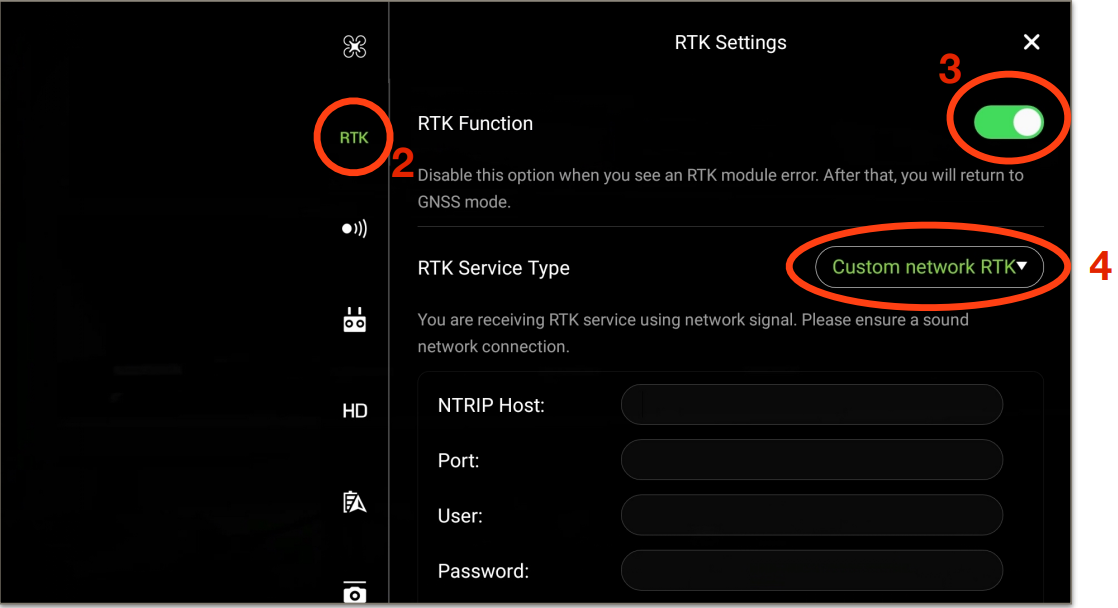Click the RTK Service Type label
Screen dimensions: 1118x608
coord(493,268)
